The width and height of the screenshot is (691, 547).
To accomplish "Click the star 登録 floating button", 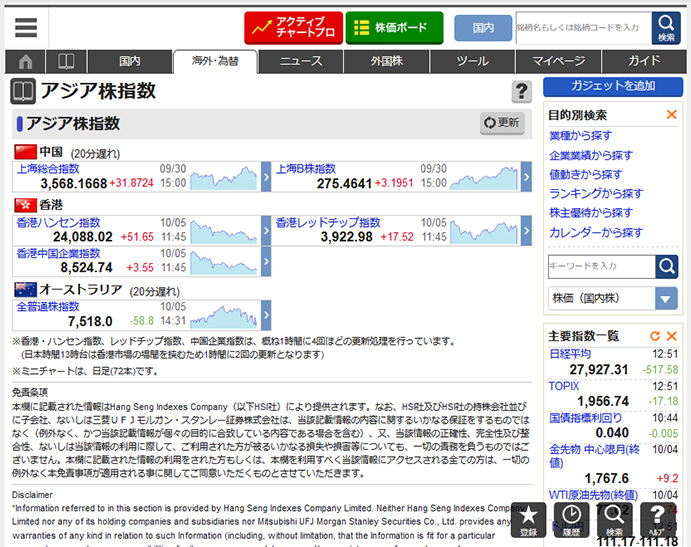I will (528, 520).
